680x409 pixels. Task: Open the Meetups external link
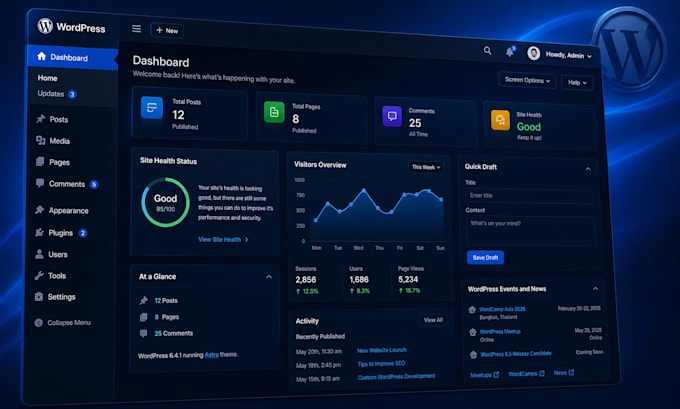[x=484, y=375]
